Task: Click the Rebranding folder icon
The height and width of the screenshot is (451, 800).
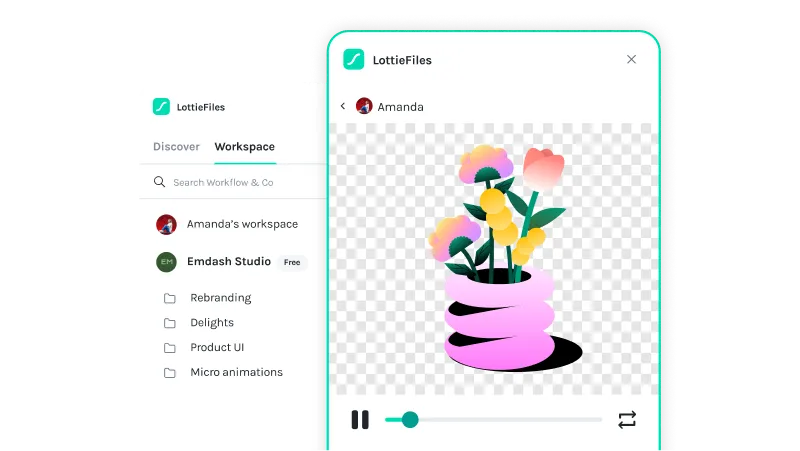Action: pos(169,298)
